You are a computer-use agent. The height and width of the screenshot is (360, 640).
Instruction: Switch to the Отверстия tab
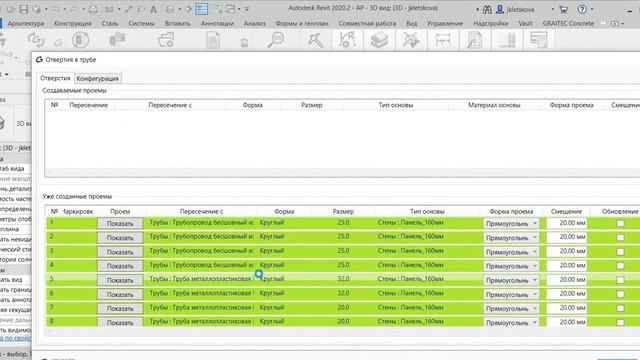coord(55,78)
